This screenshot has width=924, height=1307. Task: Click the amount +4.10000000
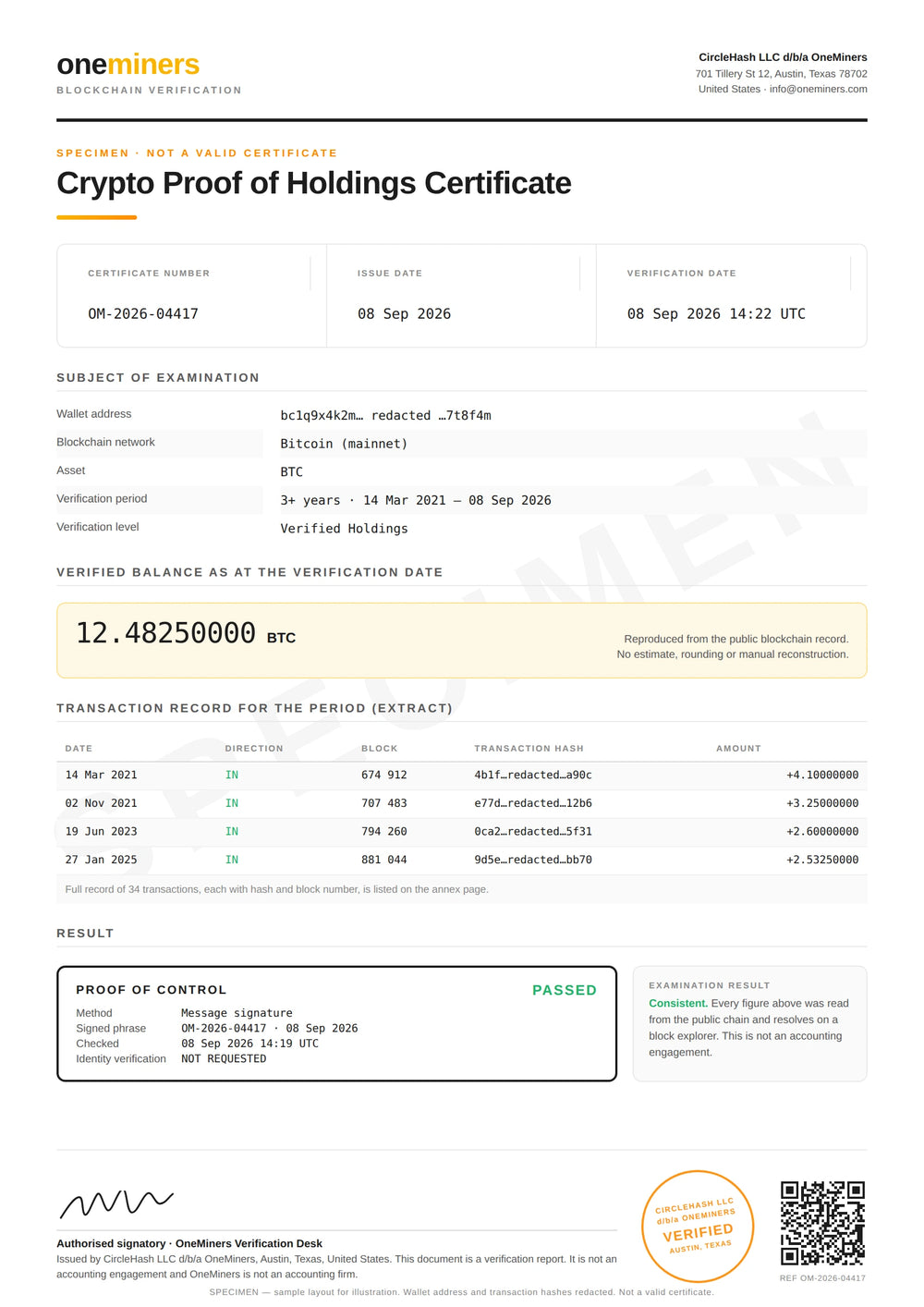click(822, 776)
